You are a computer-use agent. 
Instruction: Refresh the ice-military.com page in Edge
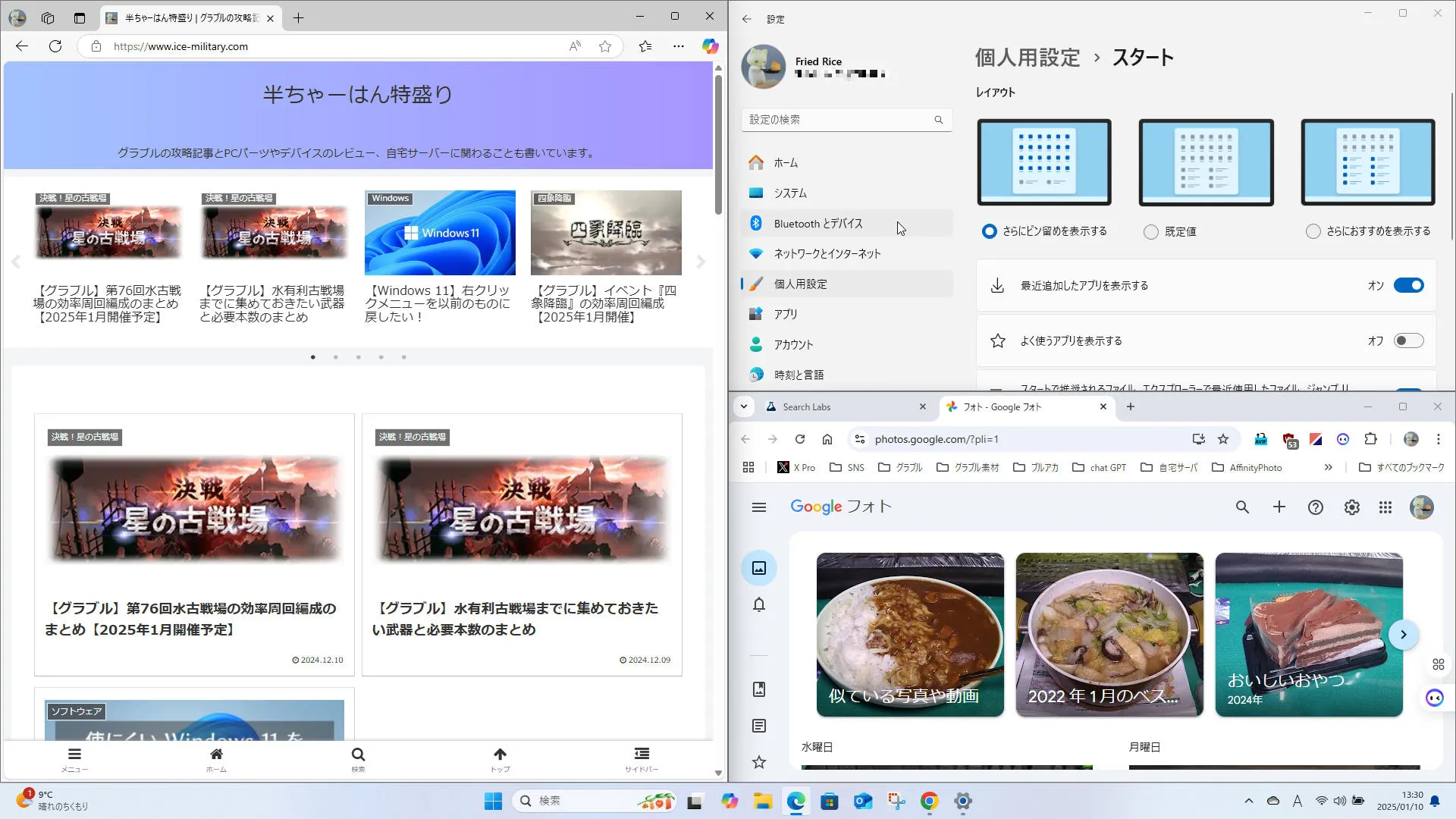click(x=55, y=46)
